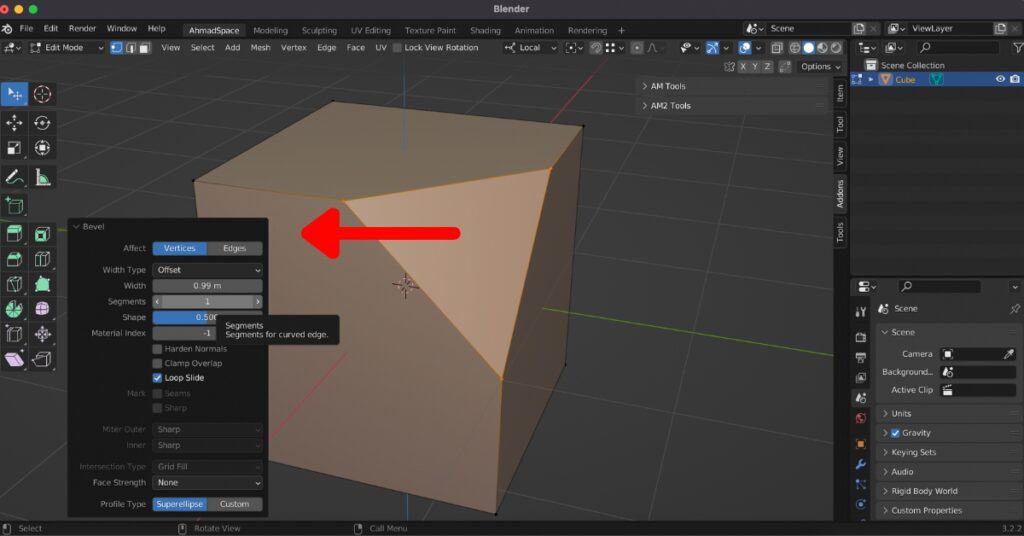
Task: Open the Width Type dropdown
Action: 208,270
